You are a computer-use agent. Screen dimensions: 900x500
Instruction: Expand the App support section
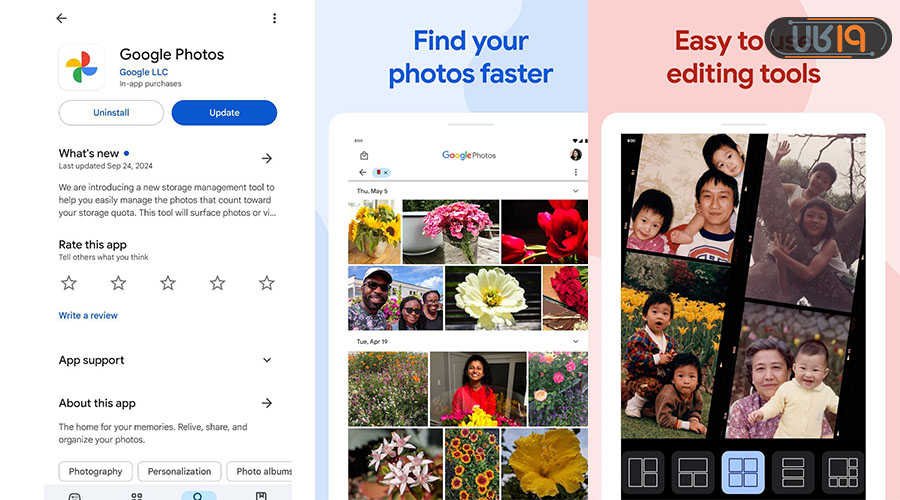pos(267,360)
